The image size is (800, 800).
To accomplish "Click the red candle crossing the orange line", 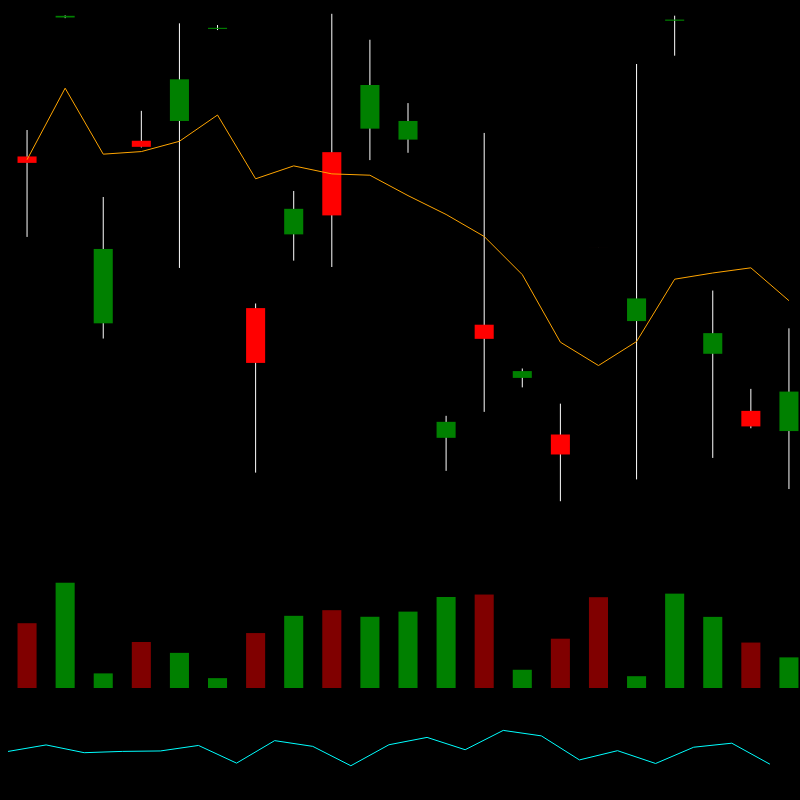I will click(x=332, y=183).
